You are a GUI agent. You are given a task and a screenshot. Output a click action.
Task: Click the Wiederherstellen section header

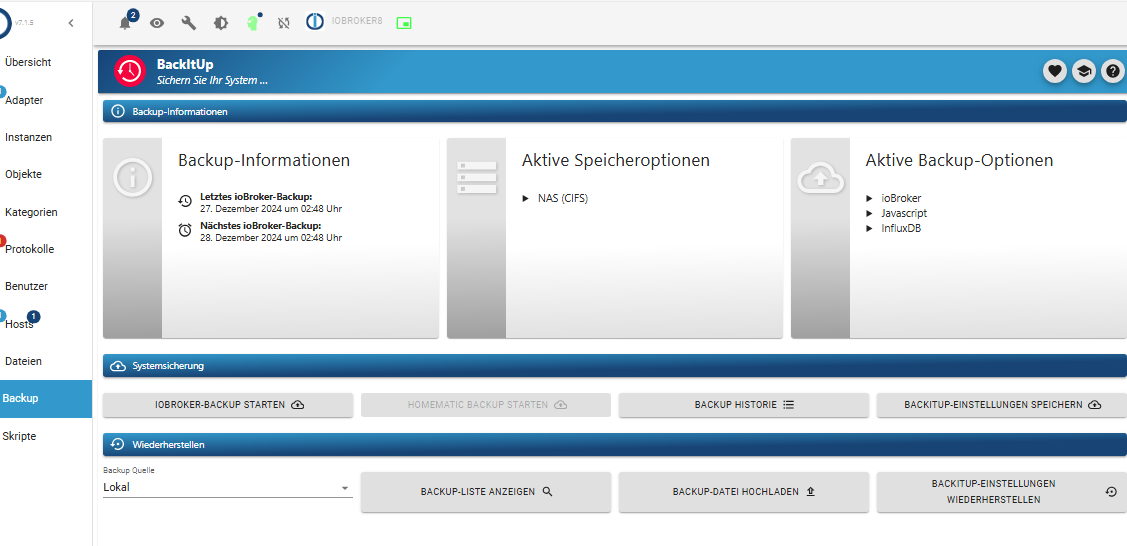(615, 445)
